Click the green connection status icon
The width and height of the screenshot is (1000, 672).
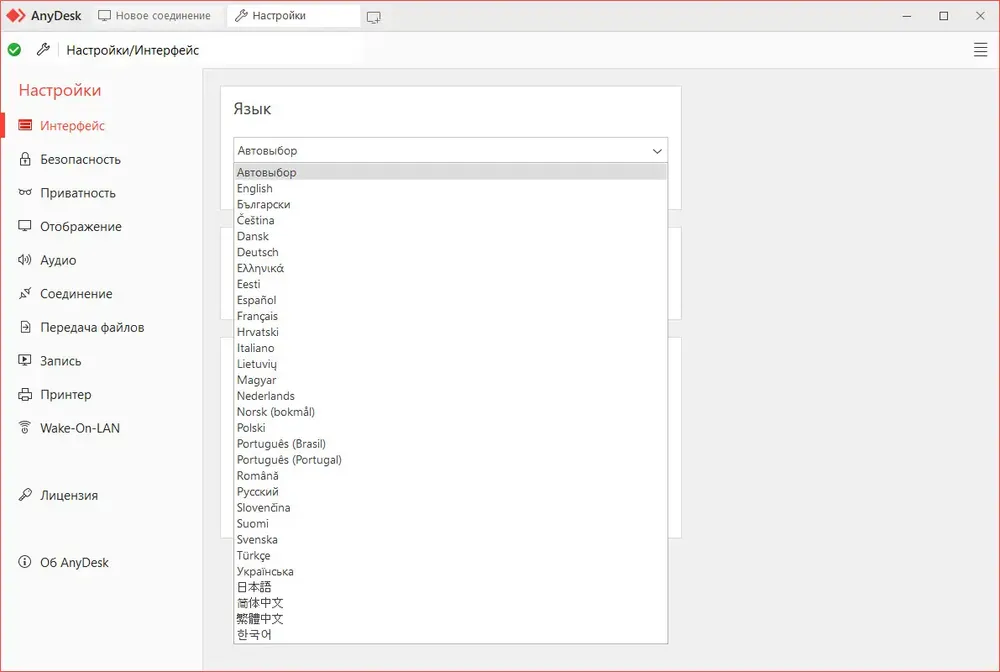tap(14, 50)
